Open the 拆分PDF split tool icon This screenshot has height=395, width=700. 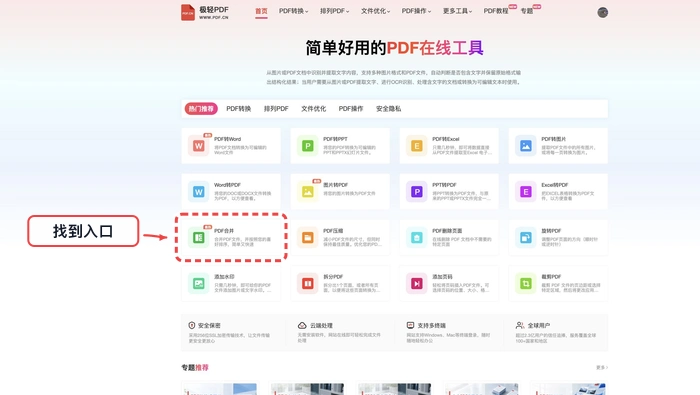(x=308, y=283)
